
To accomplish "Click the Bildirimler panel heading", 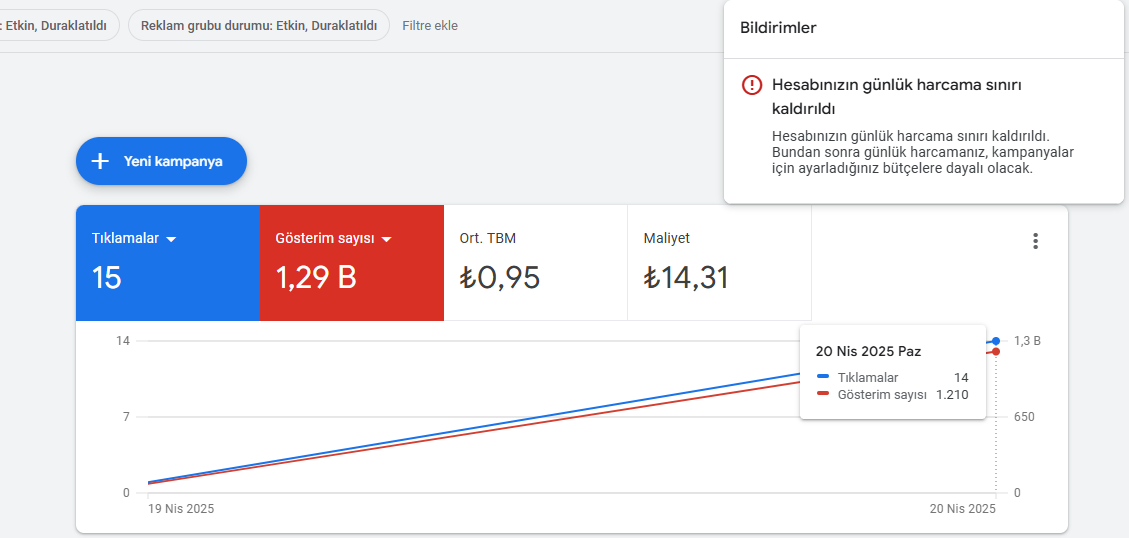I will click(778, 28).
